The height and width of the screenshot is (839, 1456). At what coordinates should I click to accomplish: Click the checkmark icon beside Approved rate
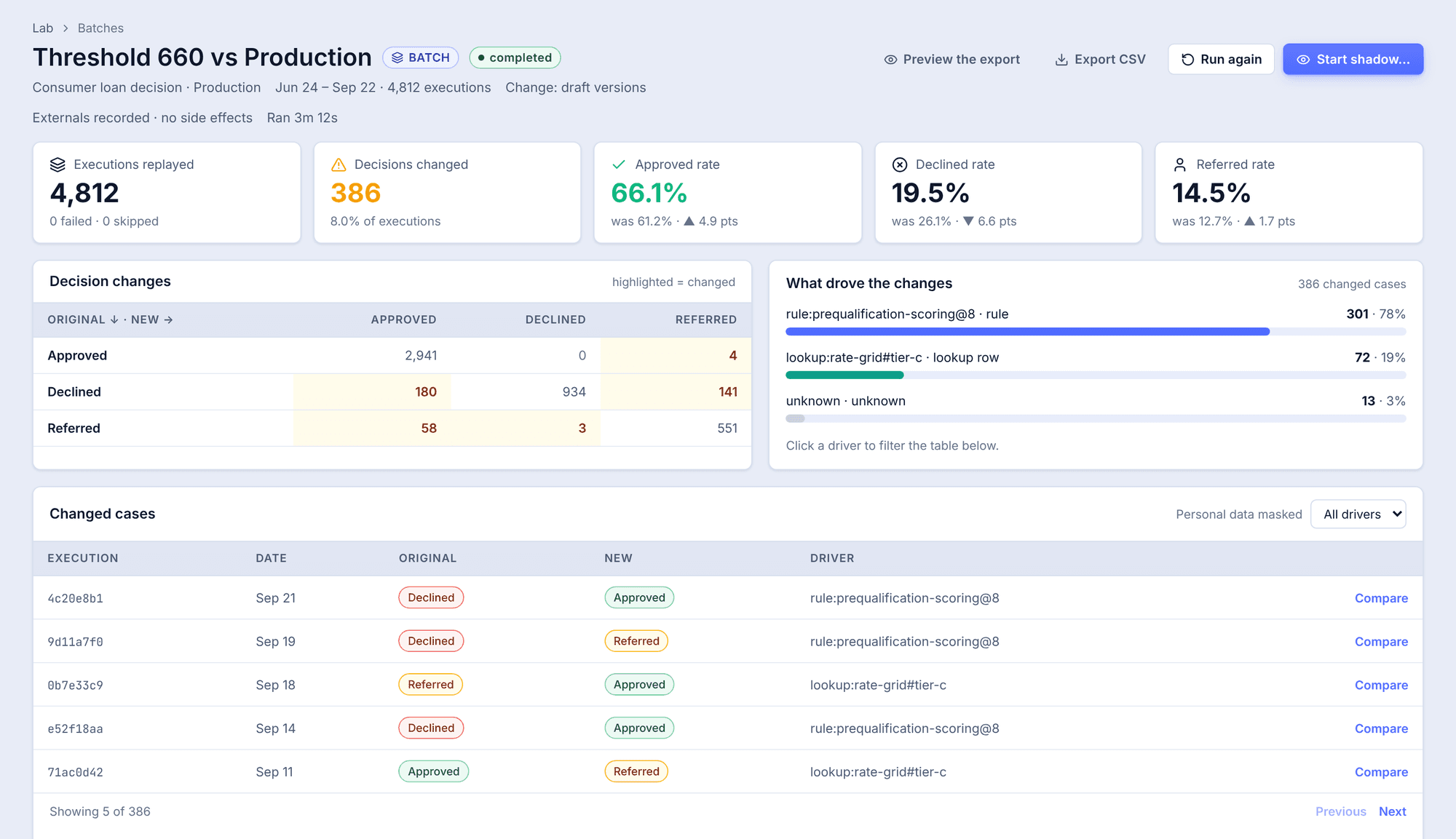pyautogui.click(x=619, y=164)
